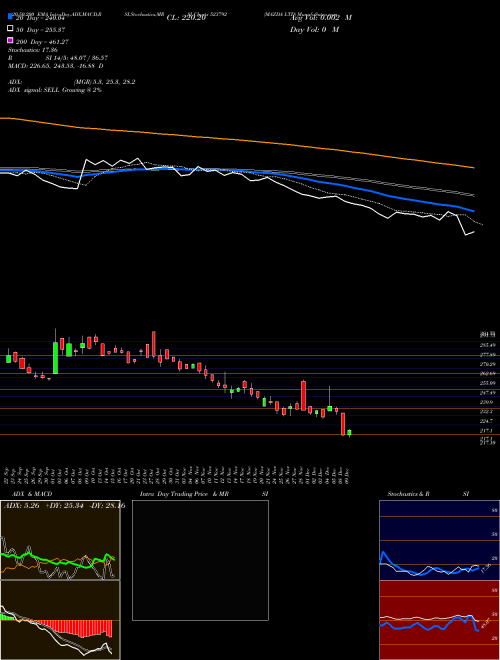Screen dimensions: 500x660
Task: Click the 'Avg Vol: 0.002 M' label
Action: pyautogui.click(x=321, y=18)
